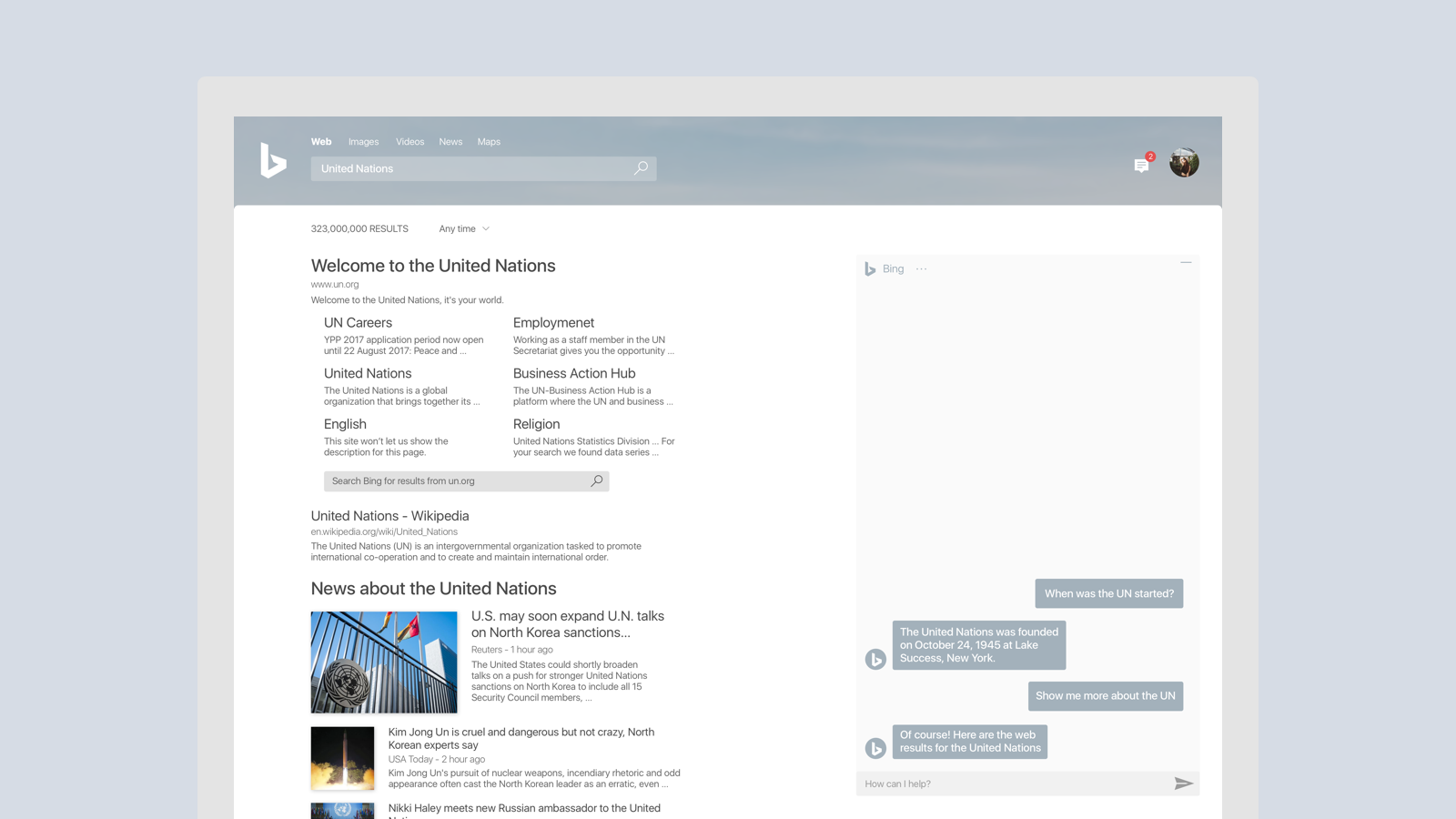Open the UN Careers sublink
This screenshot has height=819, width=1456.
click(x=358, y=323)
